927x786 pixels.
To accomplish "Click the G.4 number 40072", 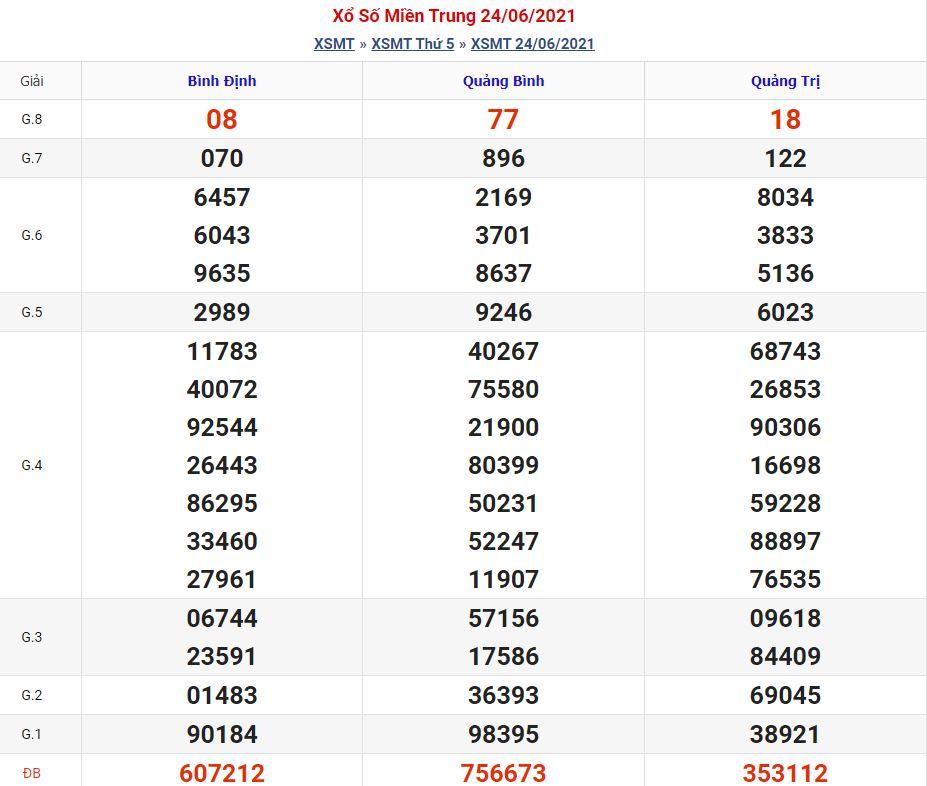I will click(222, 389).
